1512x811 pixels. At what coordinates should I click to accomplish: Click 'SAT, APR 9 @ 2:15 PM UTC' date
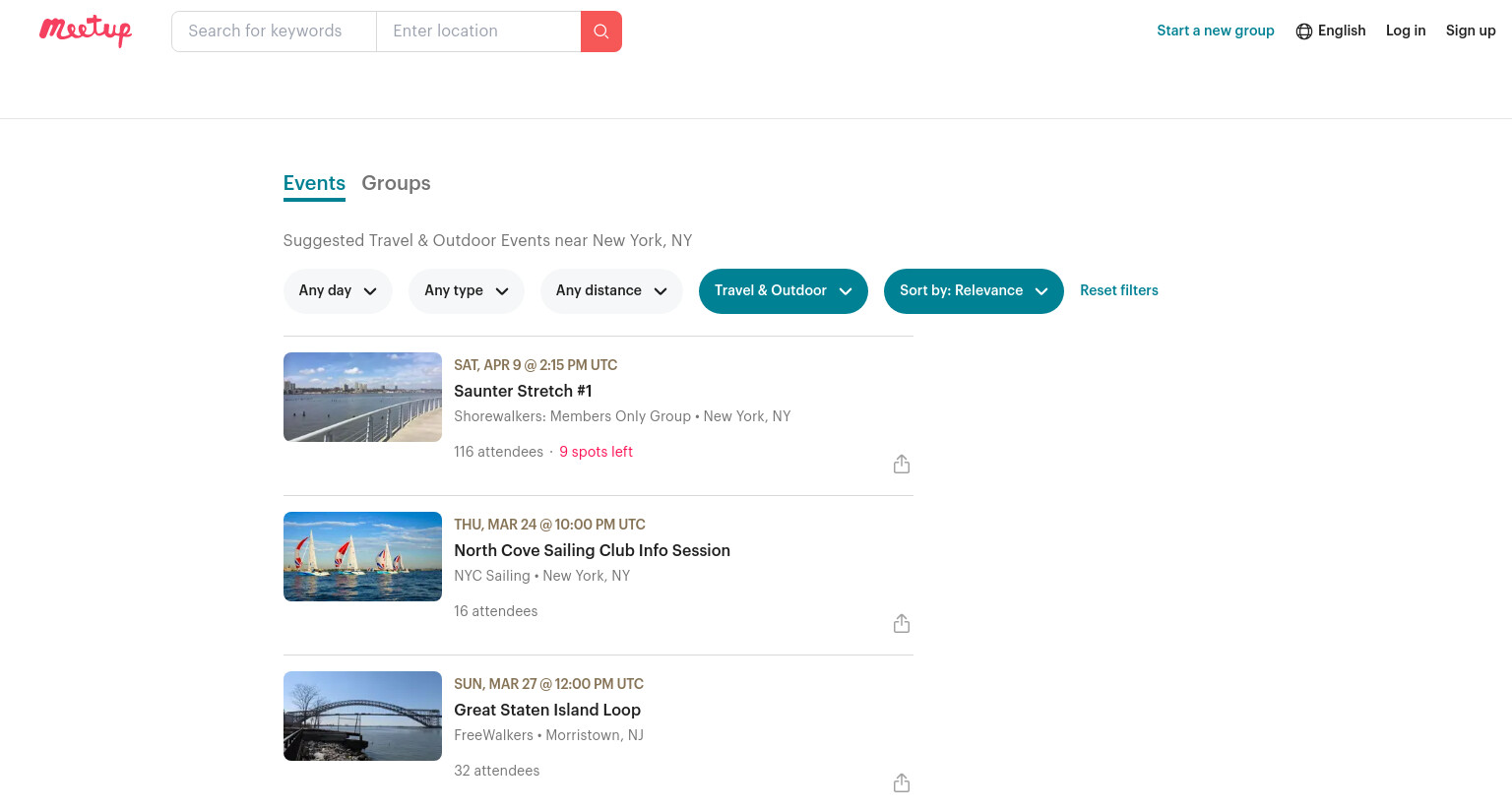click(x=535, y=365)
